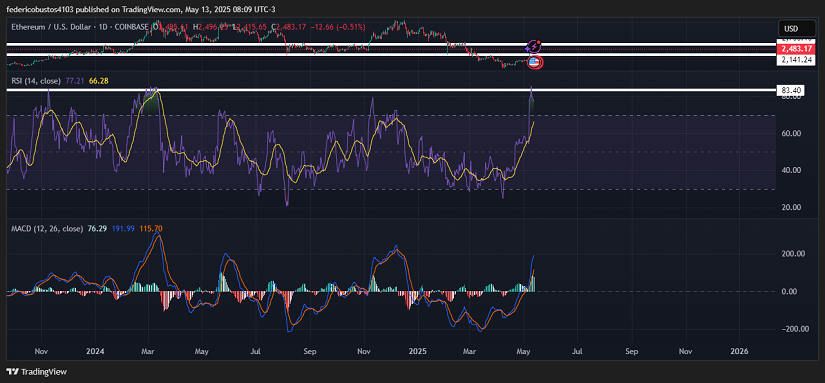Click the 83.40 RSI level label

791,90
